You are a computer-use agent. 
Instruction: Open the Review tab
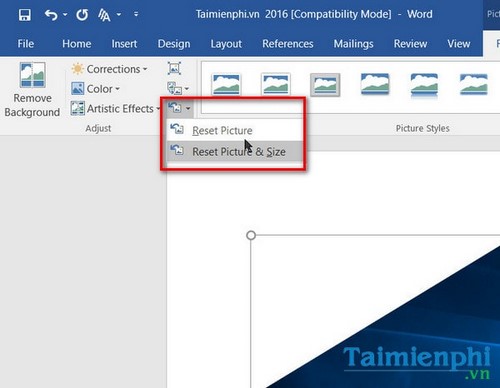(410, 44)
